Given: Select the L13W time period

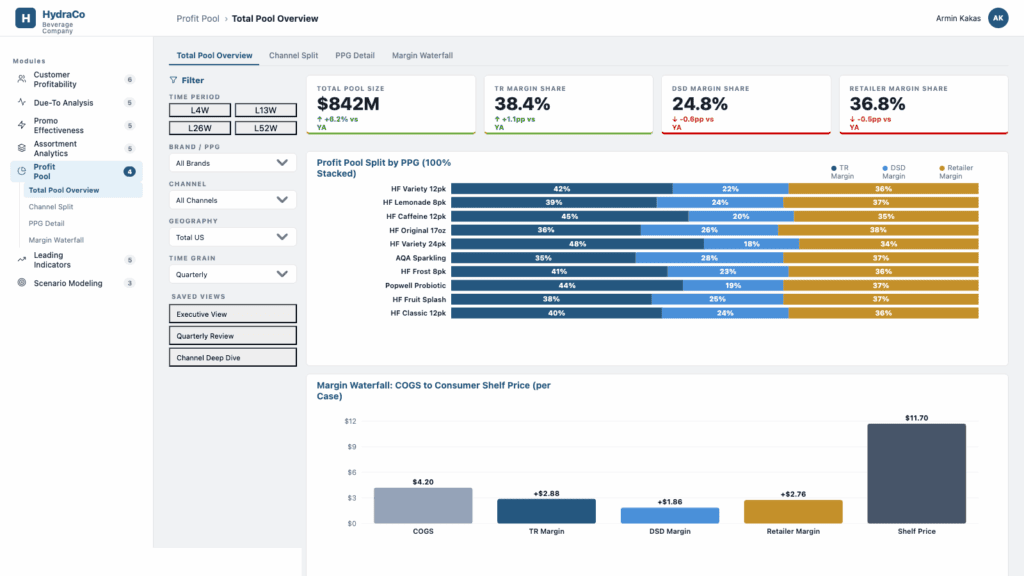Looking at the screenshot, I should pos(266,110).
